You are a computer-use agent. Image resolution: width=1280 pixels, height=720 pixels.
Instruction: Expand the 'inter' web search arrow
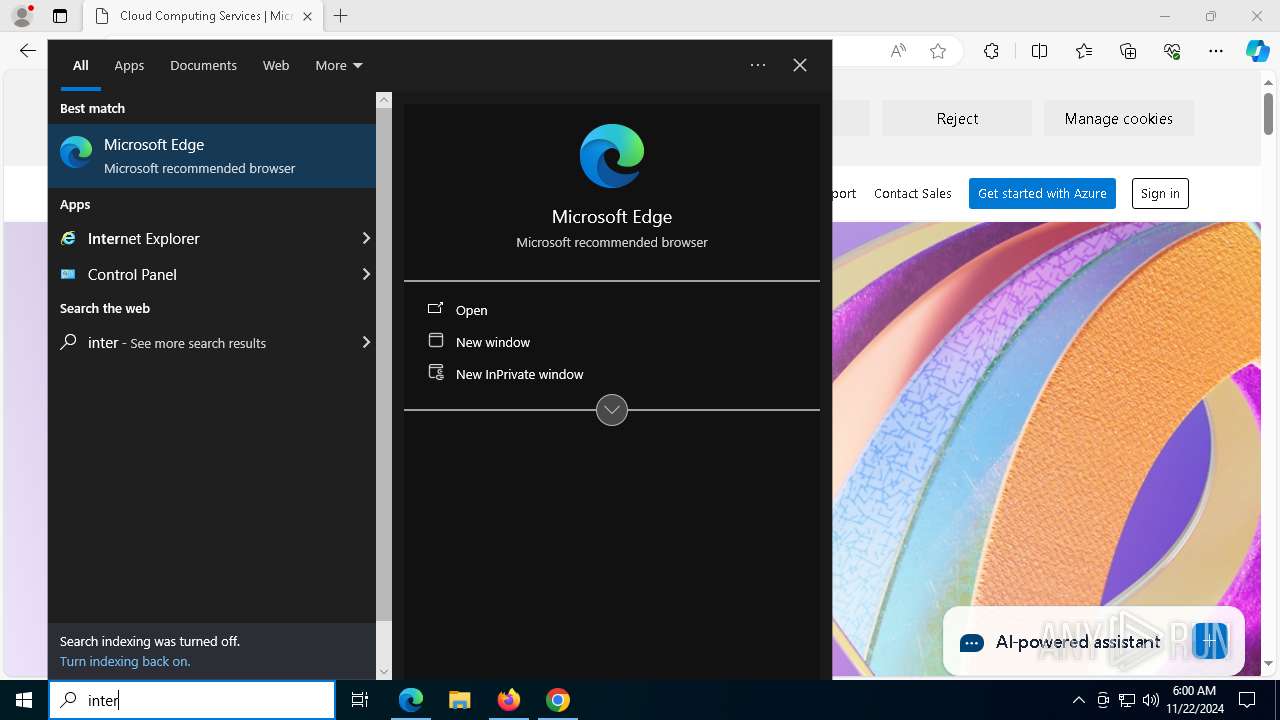(366, 342)
